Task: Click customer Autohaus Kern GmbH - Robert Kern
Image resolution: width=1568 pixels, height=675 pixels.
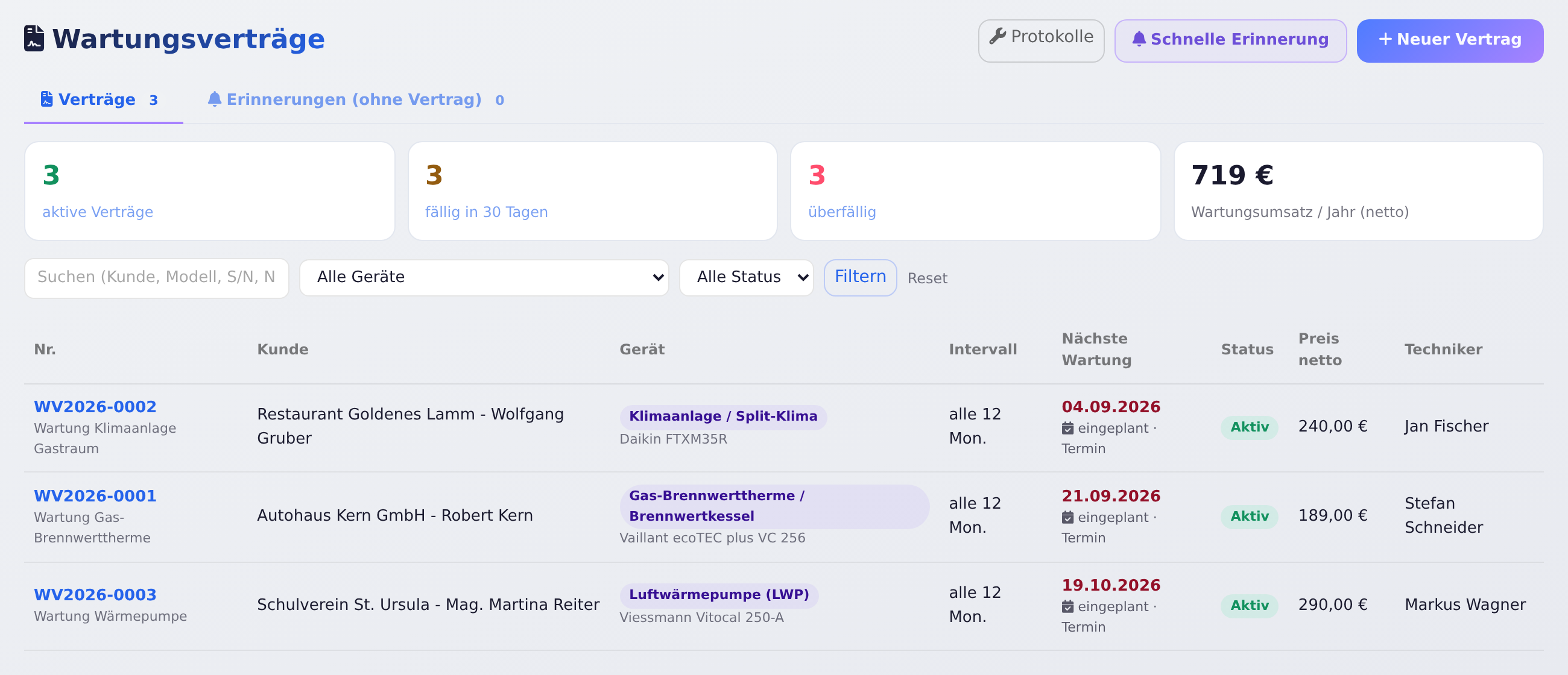Action: pos(395,516)
